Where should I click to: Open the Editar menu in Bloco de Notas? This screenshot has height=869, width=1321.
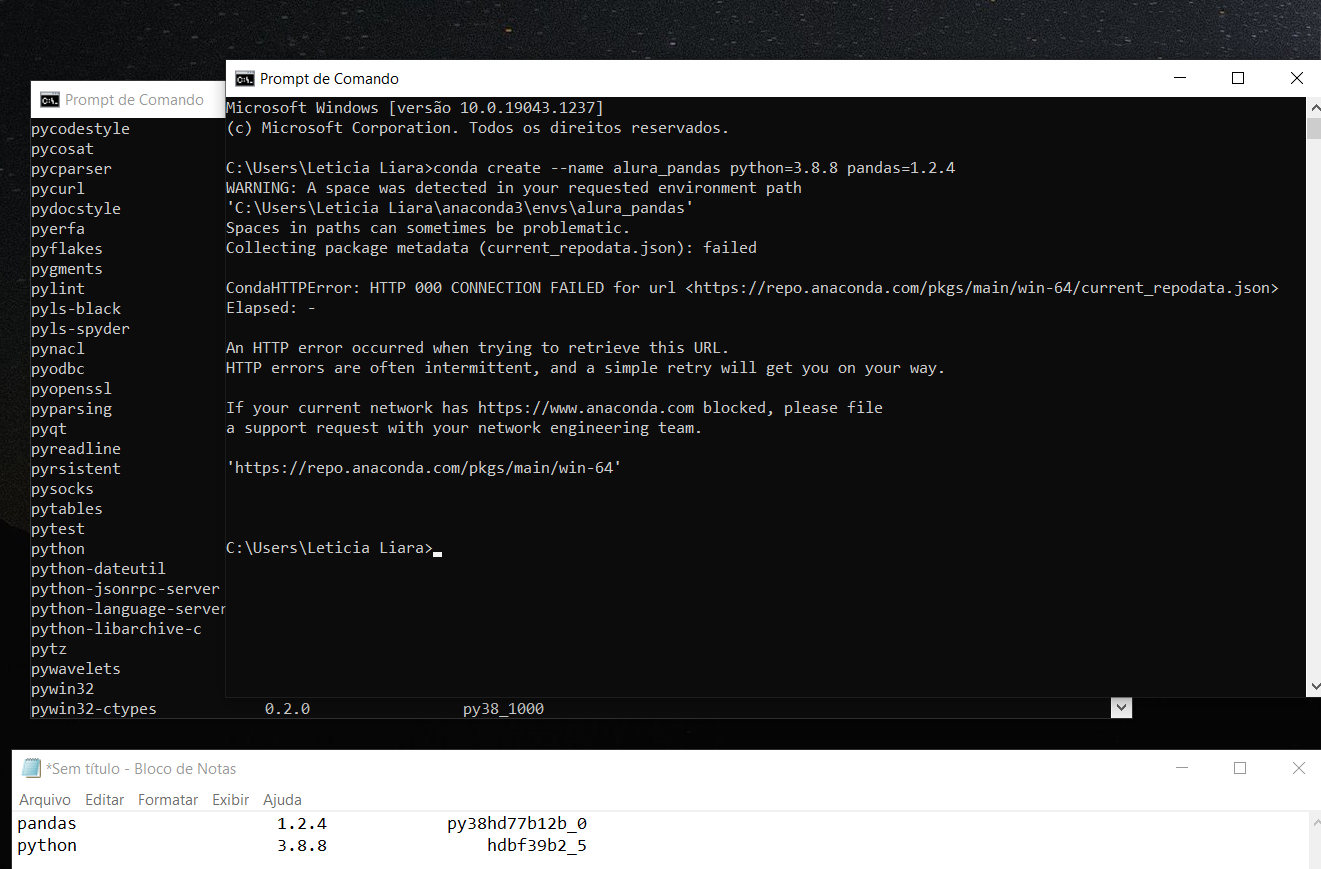coord(105,800)
